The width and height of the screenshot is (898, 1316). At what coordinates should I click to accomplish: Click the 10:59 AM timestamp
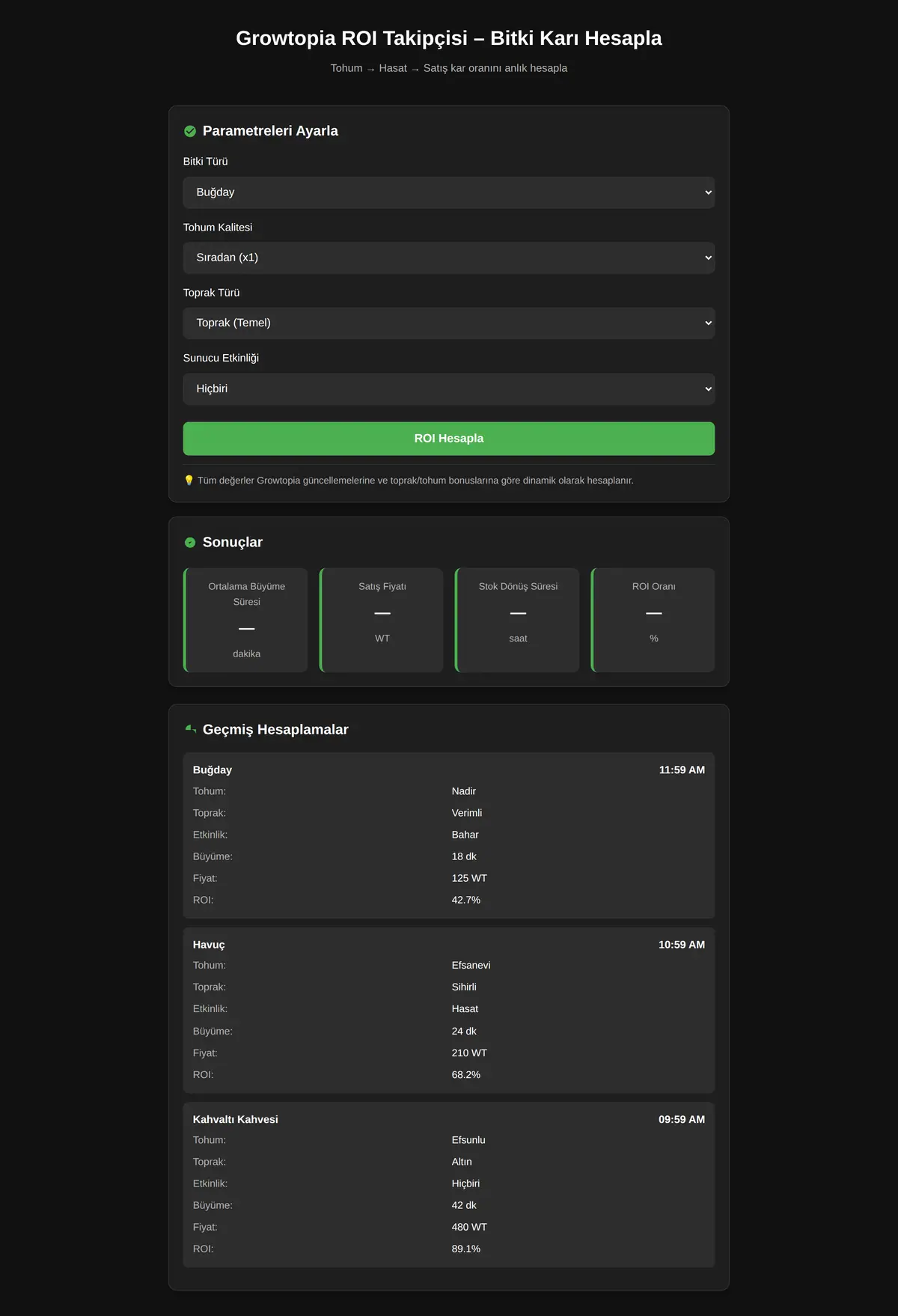(x=682, y=945)
